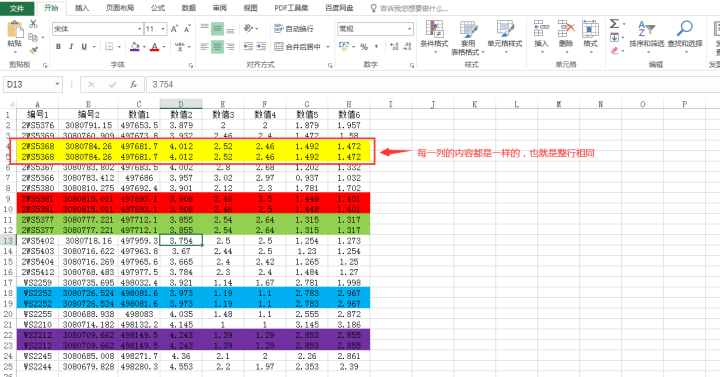Click 合并后居中 merge and center
The height and width of the screenshot is (377, 720).
pyautogui.click(x=298, y=46)
